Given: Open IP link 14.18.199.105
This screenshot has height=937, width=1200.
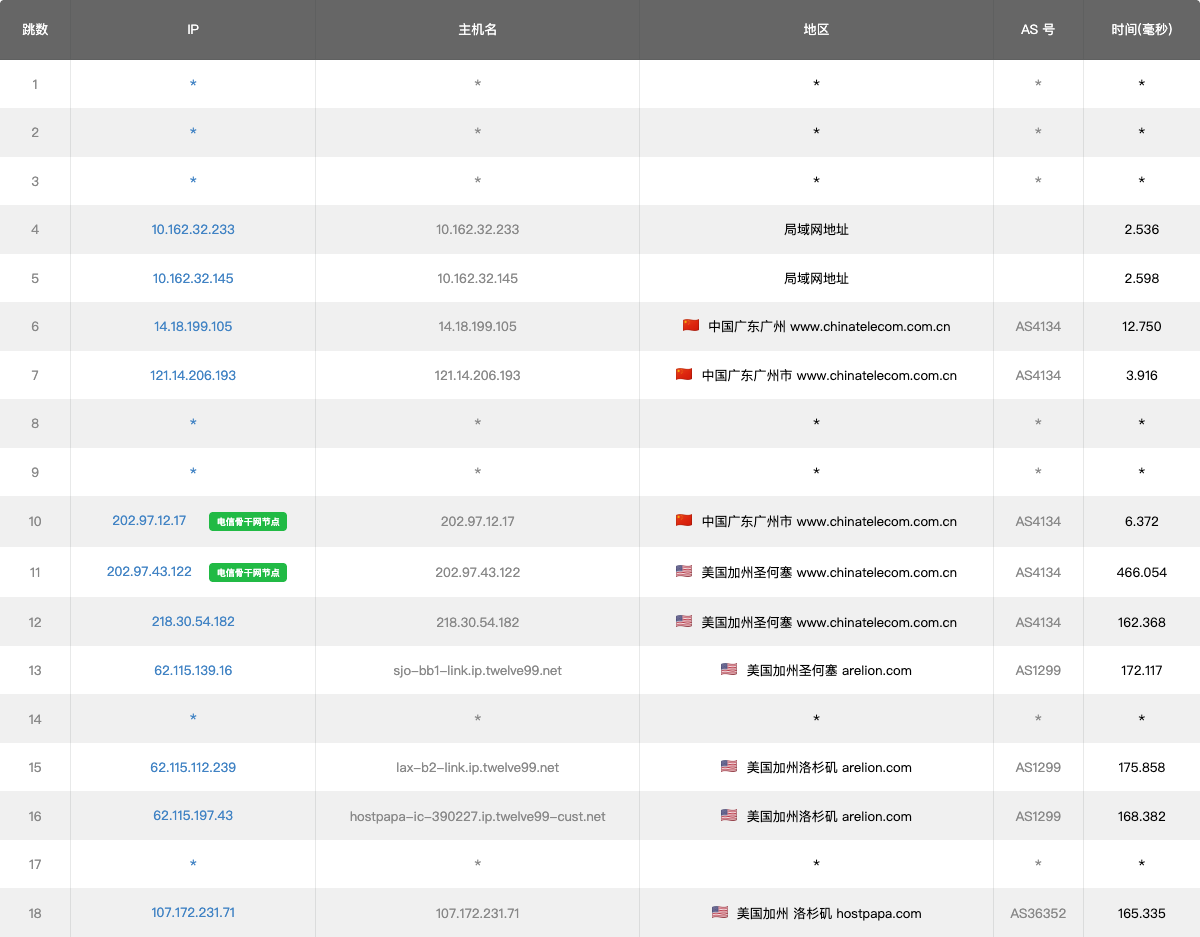Looking at the screenshot, I should click(193, 326).
